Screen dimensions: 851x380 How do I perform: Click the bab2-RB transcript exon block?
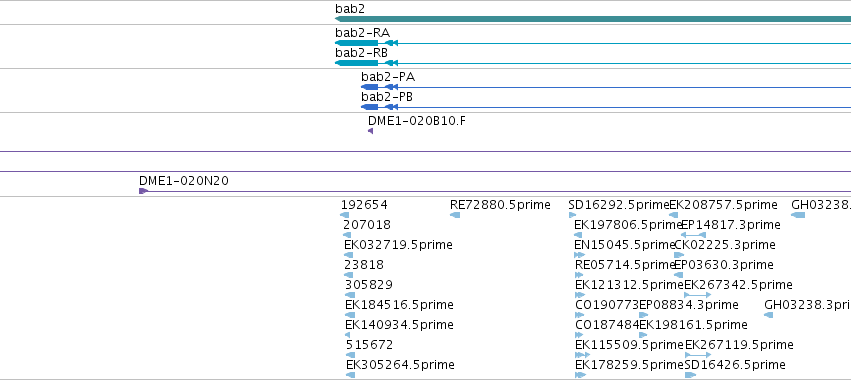pos(357,63)
